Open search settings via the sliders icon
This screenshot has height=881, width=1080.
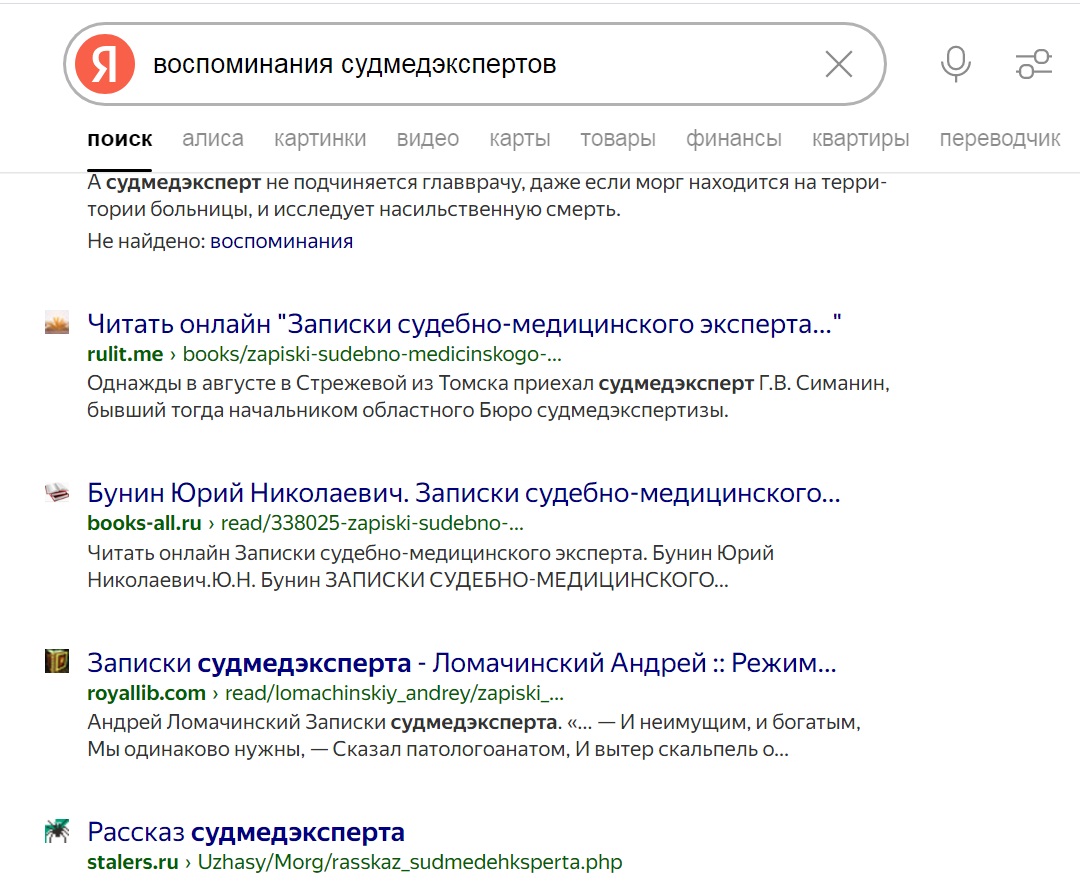click(x=1034, y=64)
